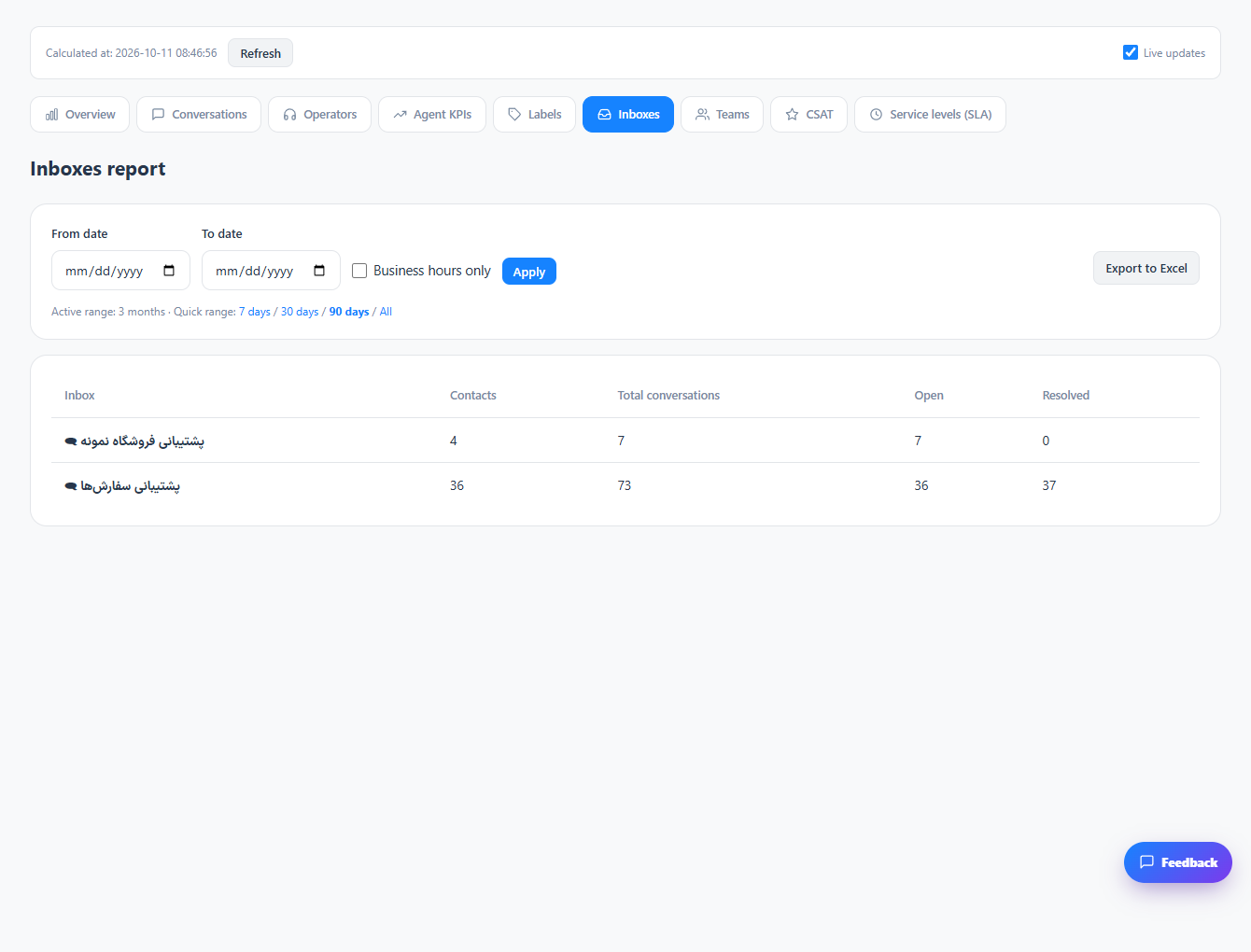Set quick range to 7 days
The width and height of the screenshot is (1251, 952).
coord(255,312)
